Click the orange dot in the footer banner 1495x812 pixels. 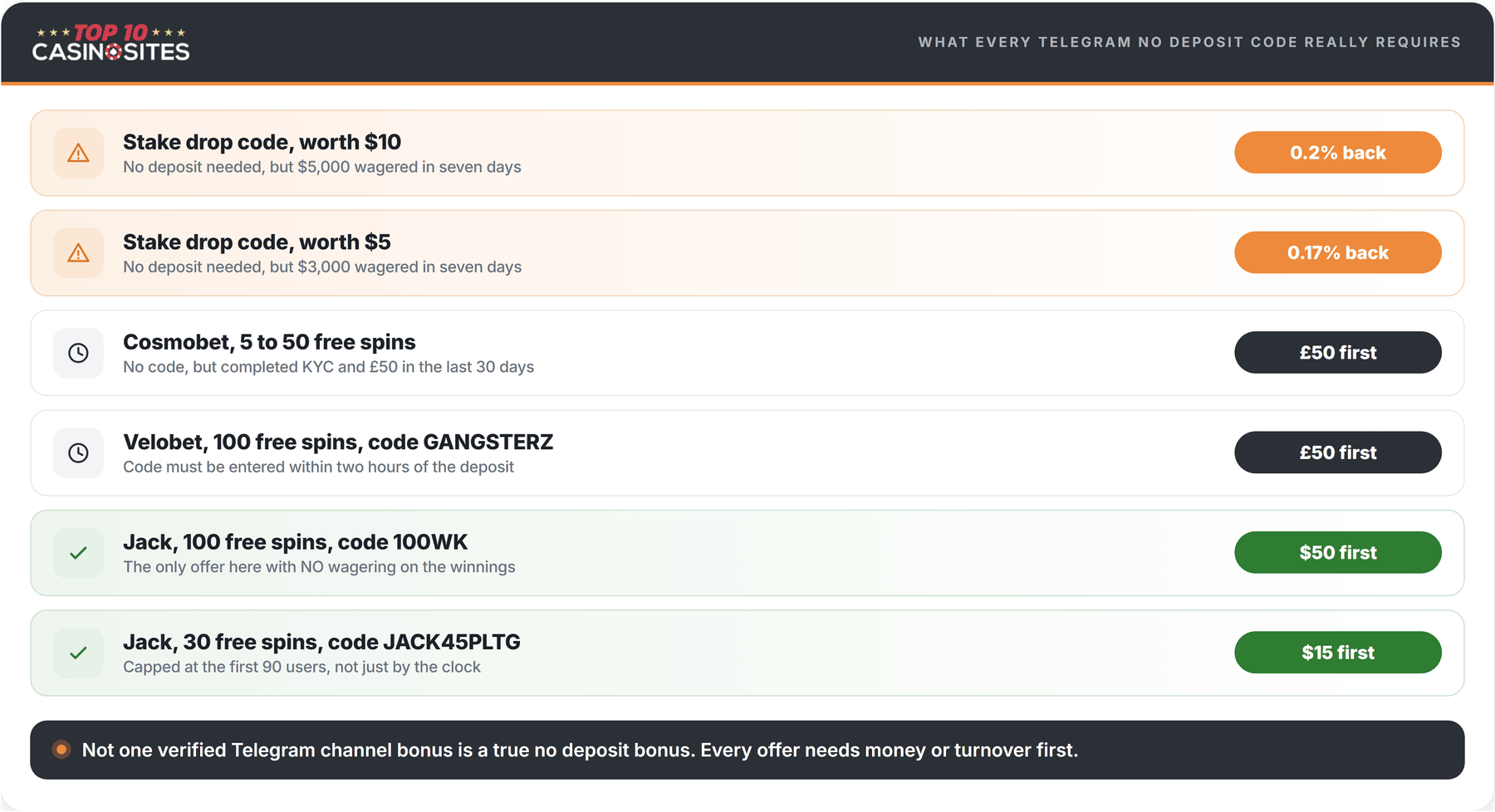coord(61,750)
